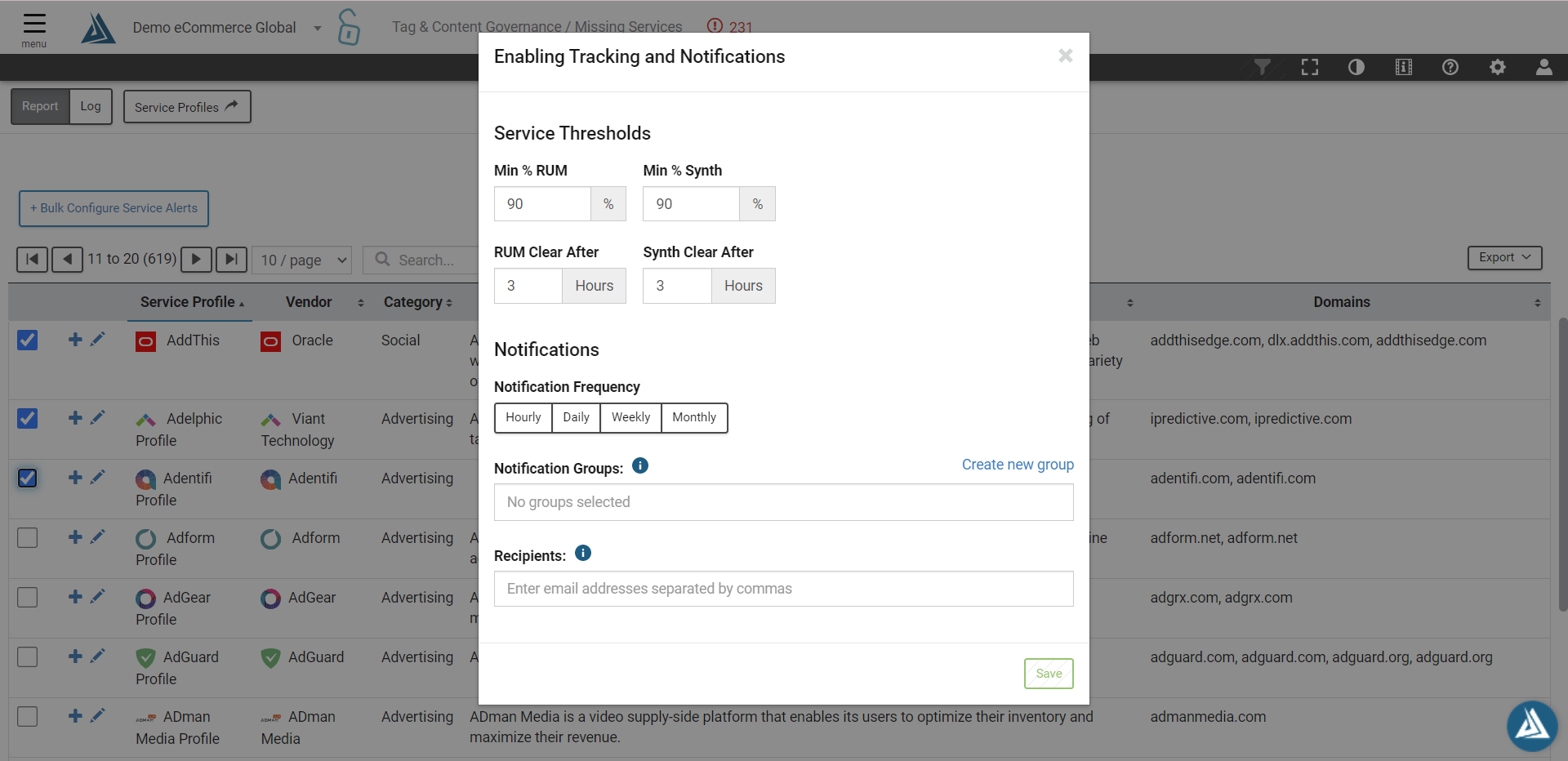This screenshot has height=761, width=1568.
Task: Click Create new group link
Action: click(x=1018, y=465)
